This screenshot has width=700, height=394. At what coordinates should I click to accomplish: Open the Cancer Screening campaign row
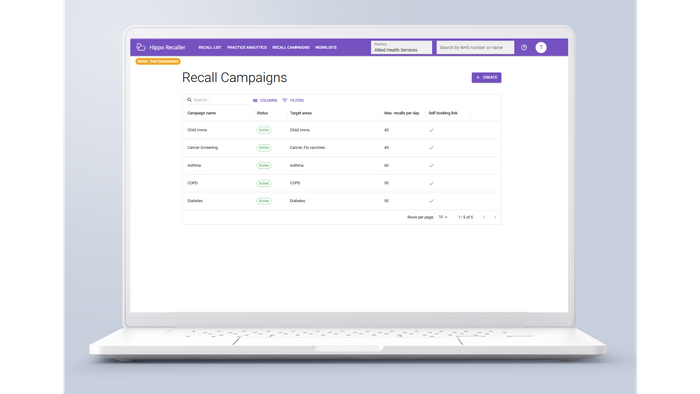[342, 148]
